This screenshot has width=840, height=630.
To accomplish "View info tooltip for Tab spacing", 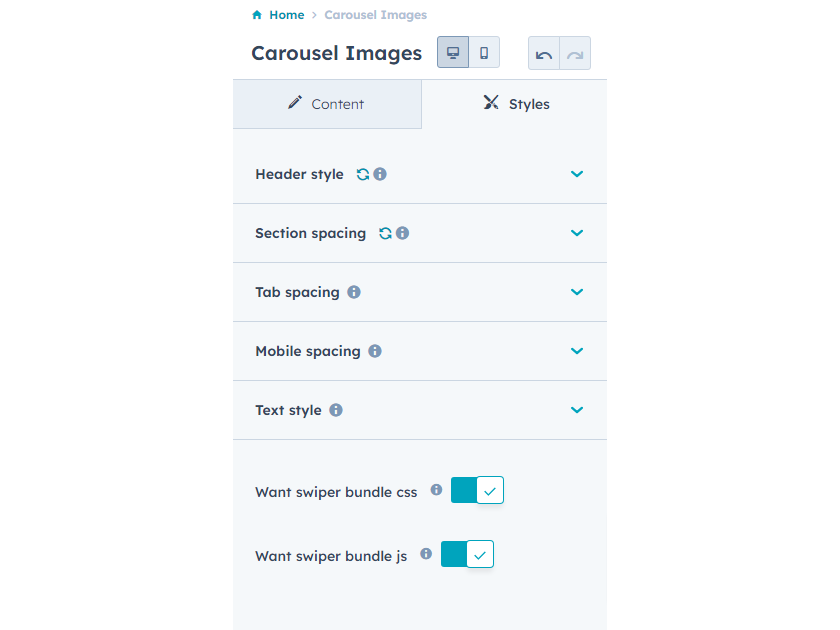I will point(353,292).
